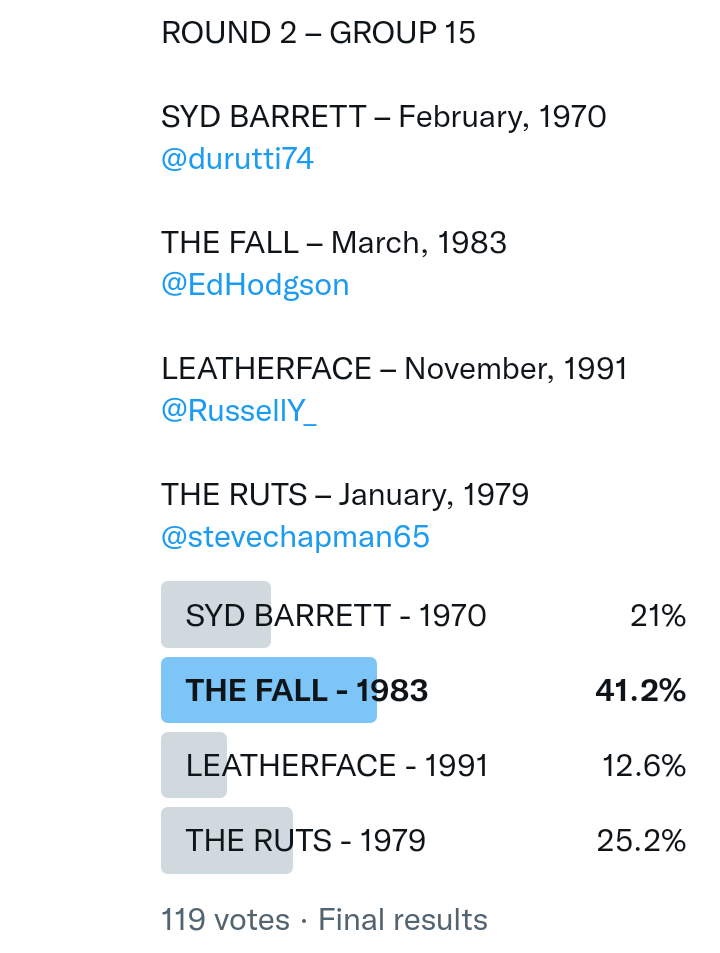The width and height of the screenshot is (720, 953).
Task: Open the @durutti74 profile mention
Action: (x=237, y=159)
